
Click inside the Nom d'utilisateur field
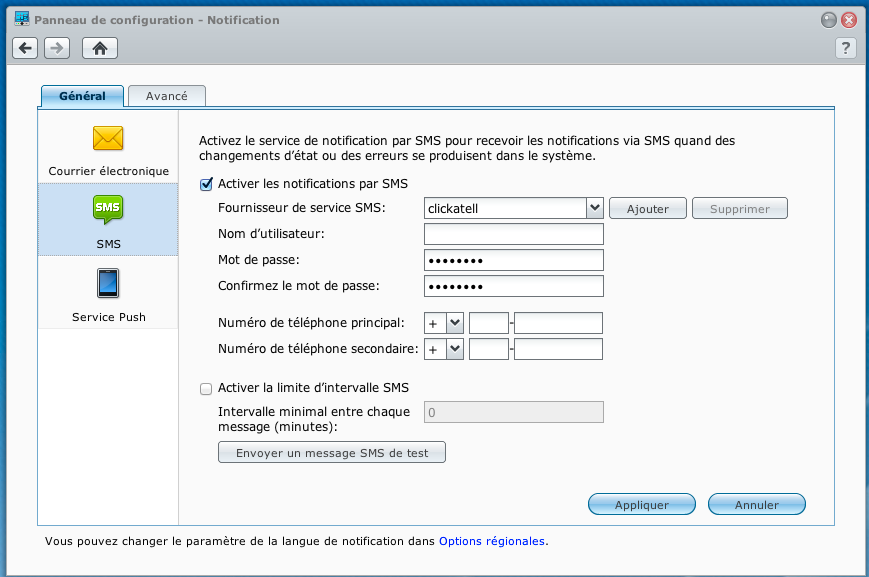[x=513, y=233]
